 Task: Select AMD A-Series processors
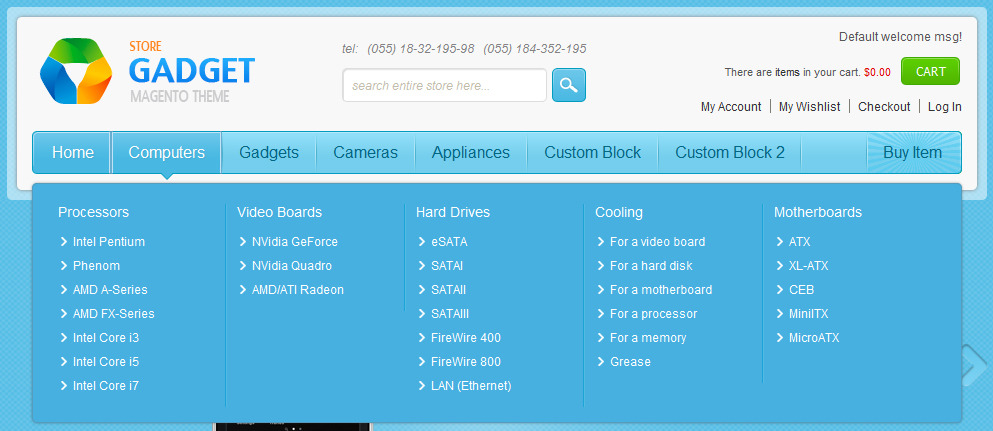click(x=110, y=290)
